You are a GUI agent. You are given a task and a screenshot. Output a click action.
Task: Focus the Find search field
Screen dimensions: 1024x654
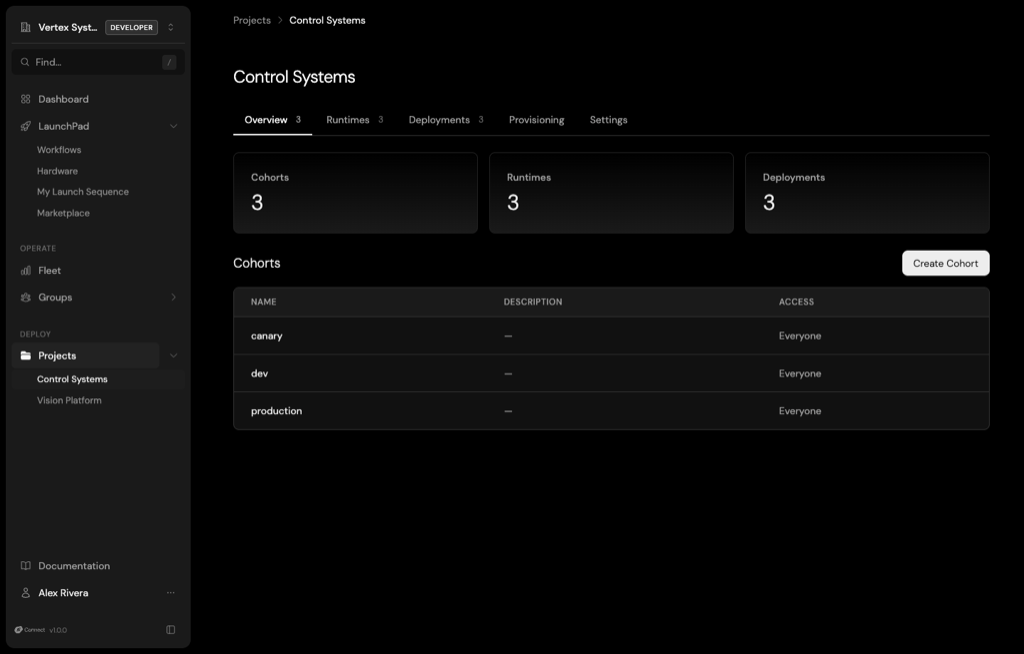click(98, 62)
